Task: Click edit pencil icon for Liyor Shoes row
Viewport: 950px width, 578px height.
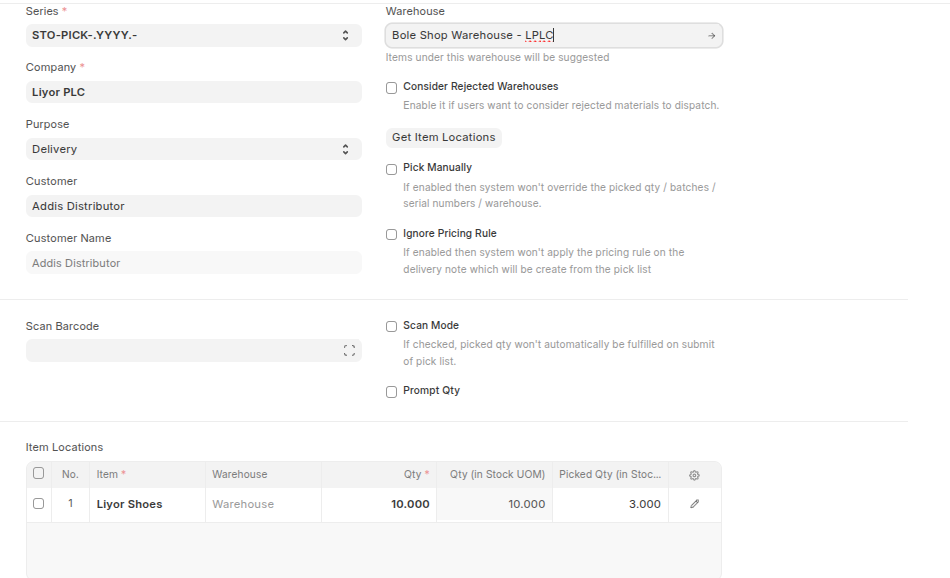Action: (x=694, y=504)
